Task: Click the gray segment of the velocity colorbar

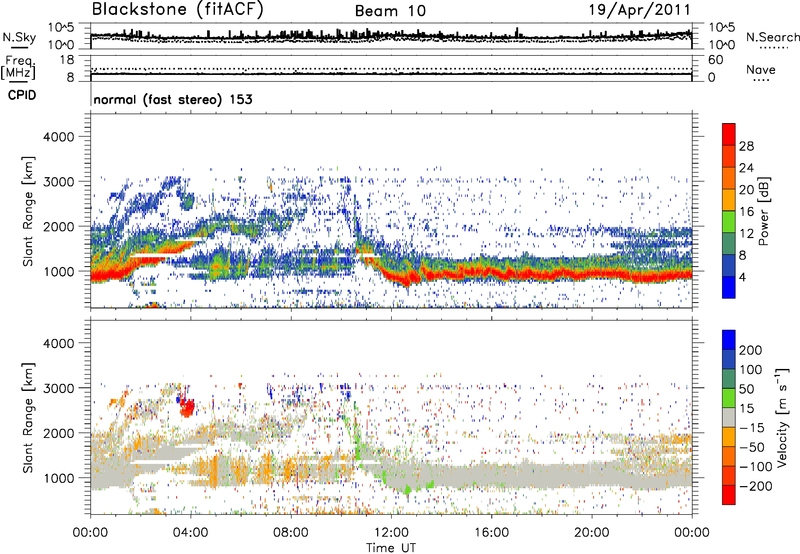Action: coord(729,417)
